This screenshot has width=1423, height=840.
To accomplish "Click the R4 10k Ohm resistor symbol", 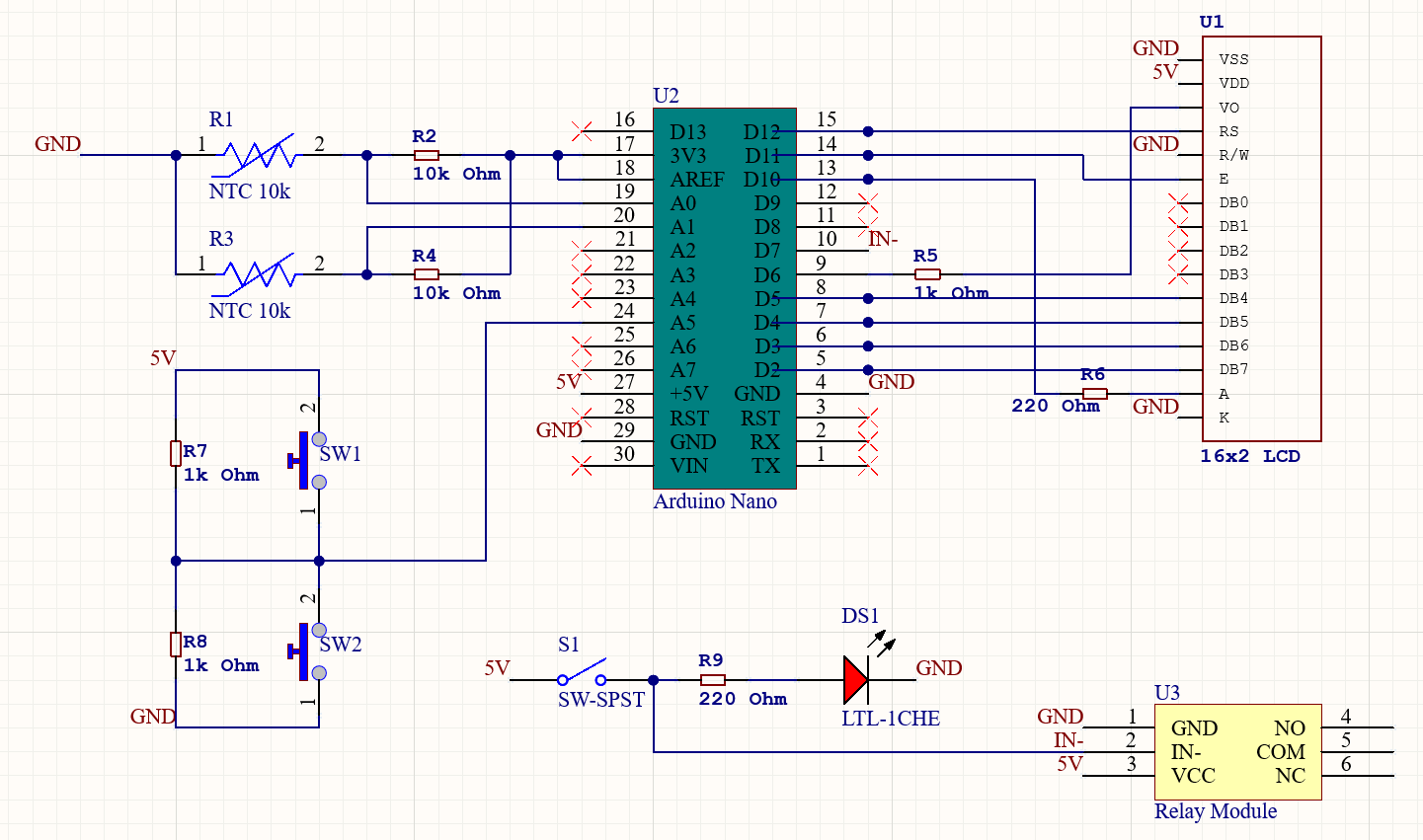I will 426,274.
